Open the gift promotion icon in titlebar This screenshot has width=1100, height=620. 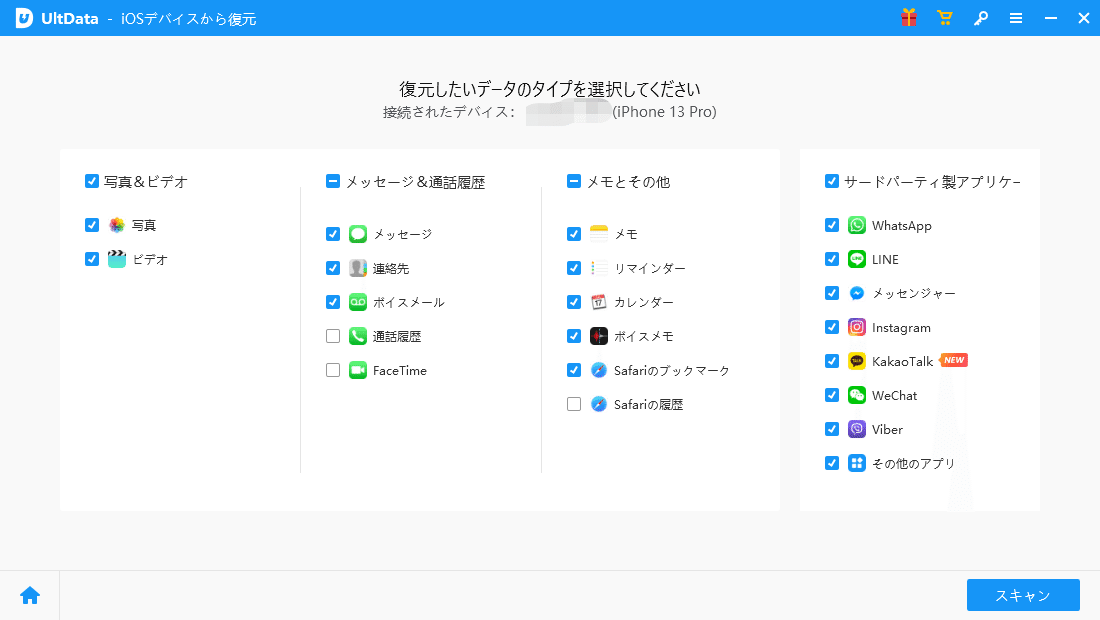click(x=908, y=17)
